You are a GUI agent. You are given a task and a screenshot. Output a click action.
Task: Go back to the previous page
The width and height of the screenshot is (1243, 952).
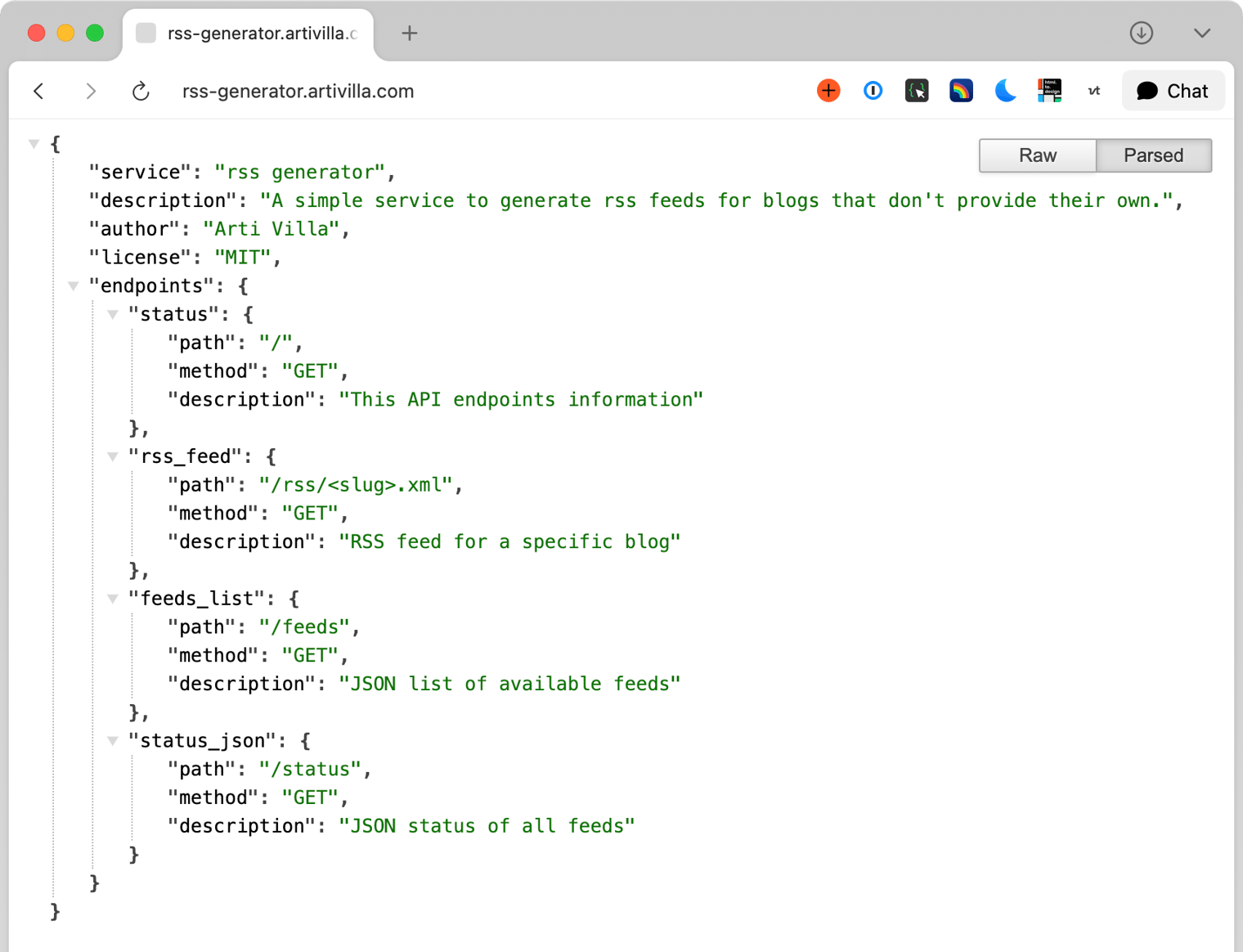(39, 91)
